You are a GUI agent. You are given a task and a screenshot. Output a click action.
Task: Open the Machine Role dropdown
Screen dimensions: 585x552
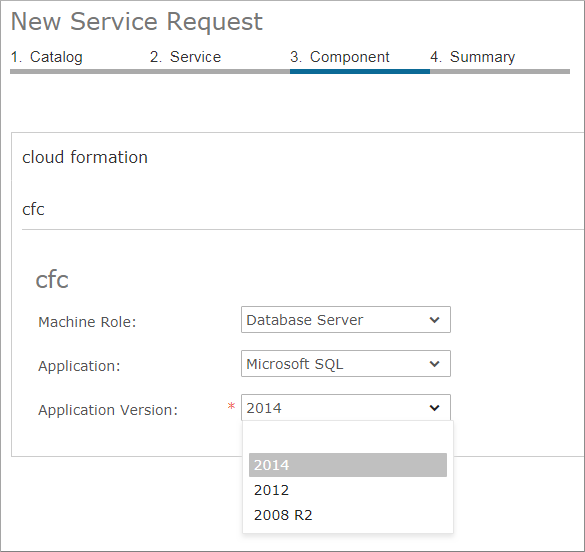click(x=346, y=320)
